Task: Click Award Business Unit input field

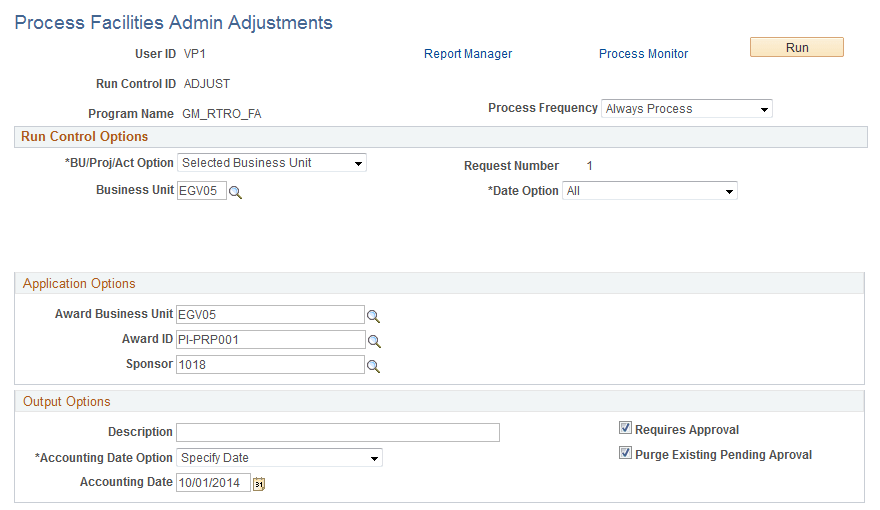Action: [x=271, y=315]
